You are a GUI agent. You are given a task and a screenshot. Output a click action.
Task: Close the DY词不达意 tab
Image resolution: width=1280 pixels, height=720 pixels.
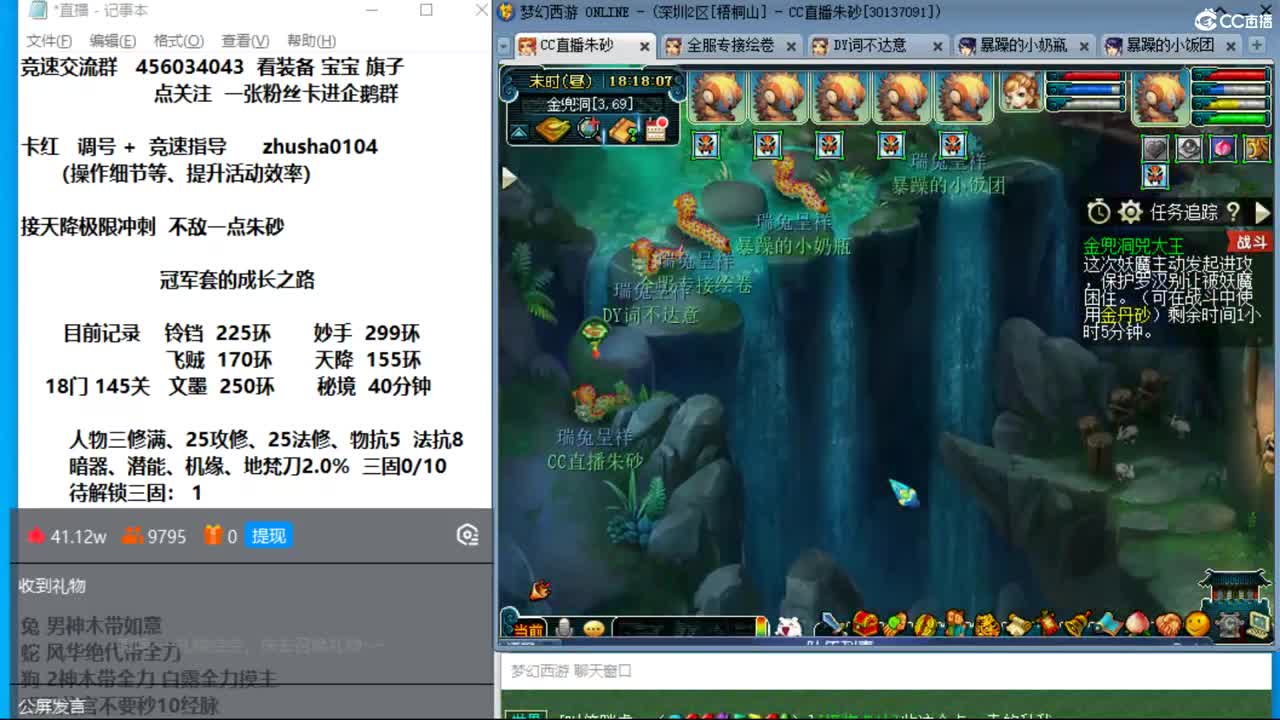point(938,47)
